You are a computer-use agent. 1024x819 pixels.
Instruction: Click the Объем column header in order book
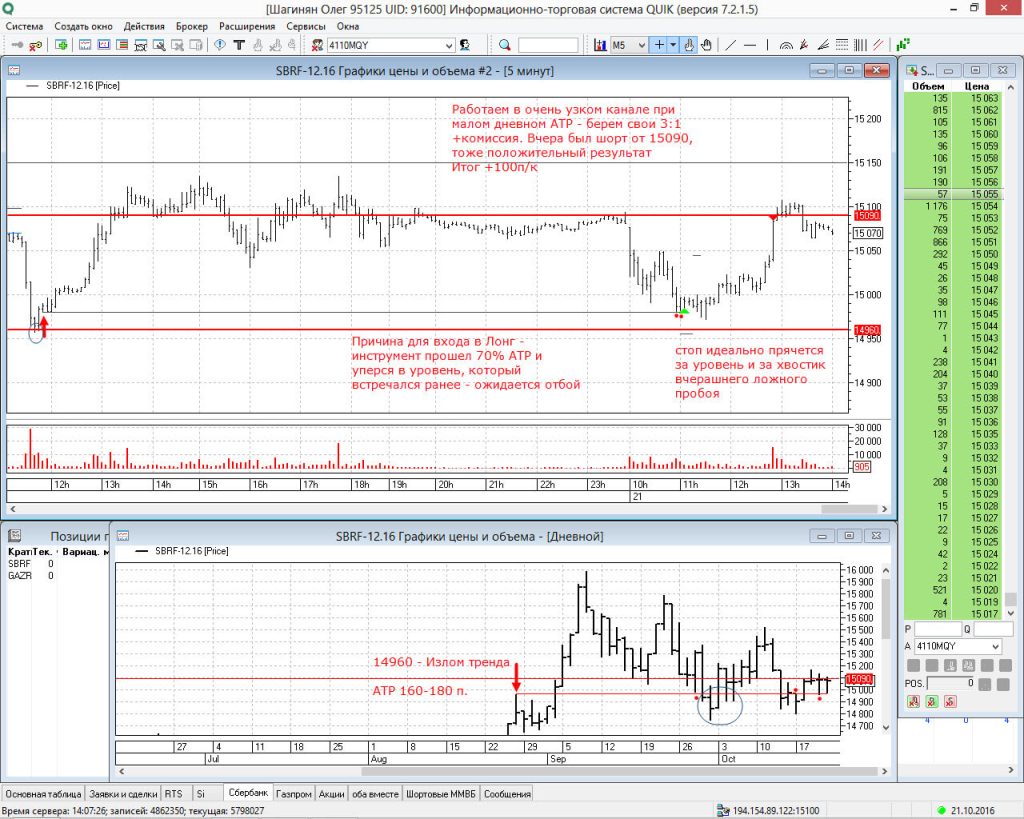tap(928, 86)
